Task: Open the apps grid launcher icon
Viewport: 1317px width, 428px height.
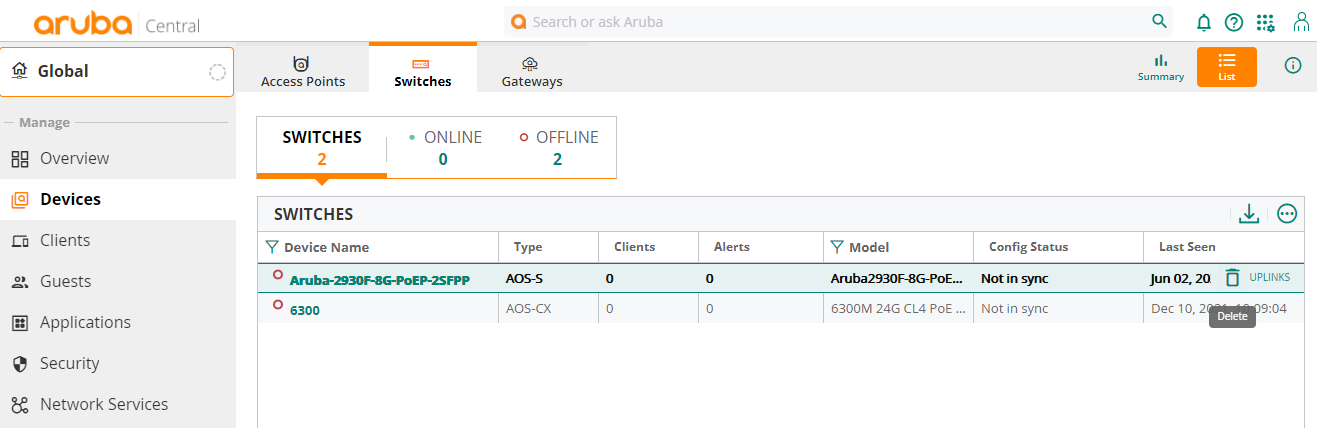Action: pos(1265,22)
